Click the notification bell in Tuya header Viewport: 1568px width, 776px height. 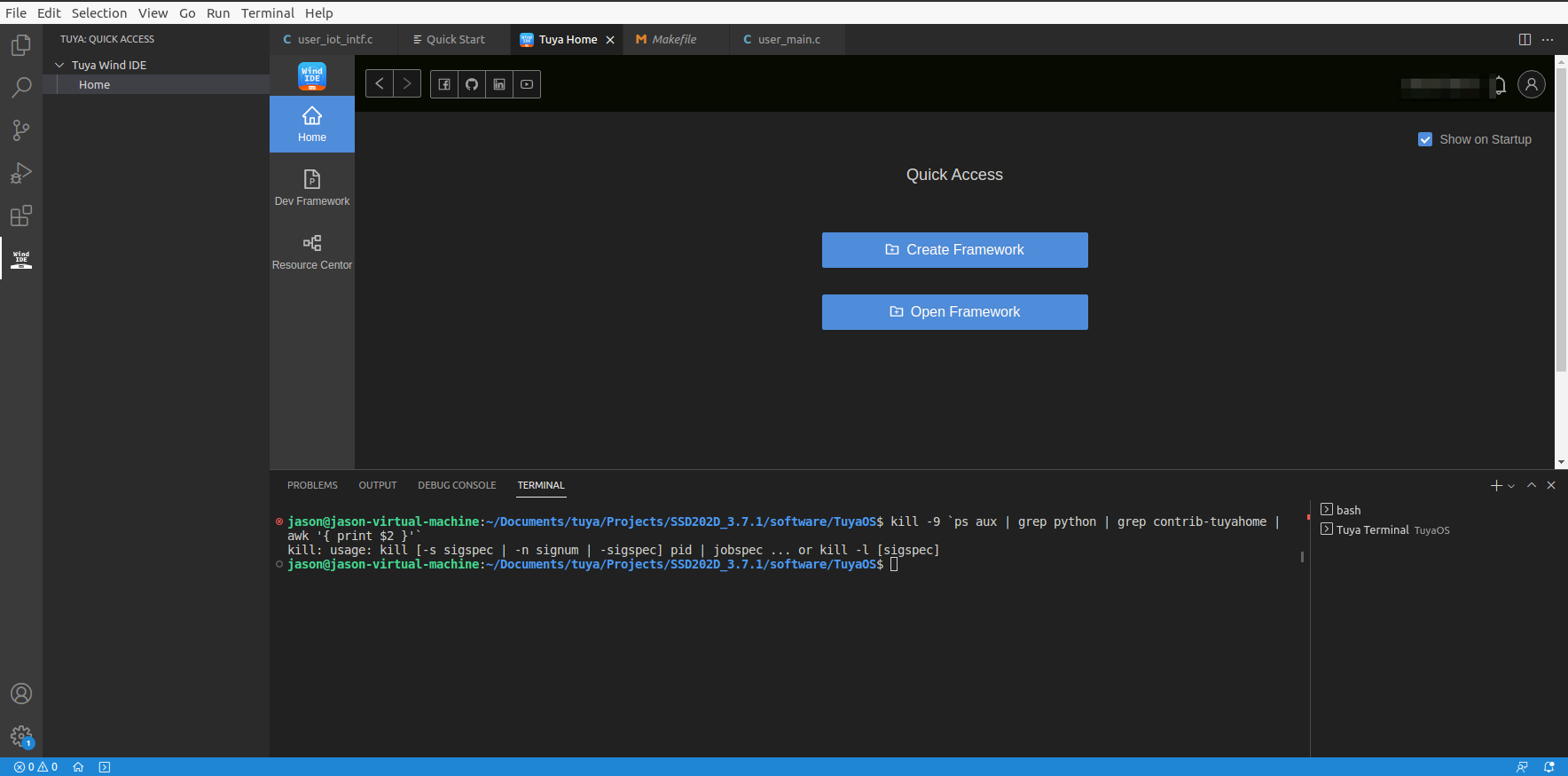coord(1500,84)
